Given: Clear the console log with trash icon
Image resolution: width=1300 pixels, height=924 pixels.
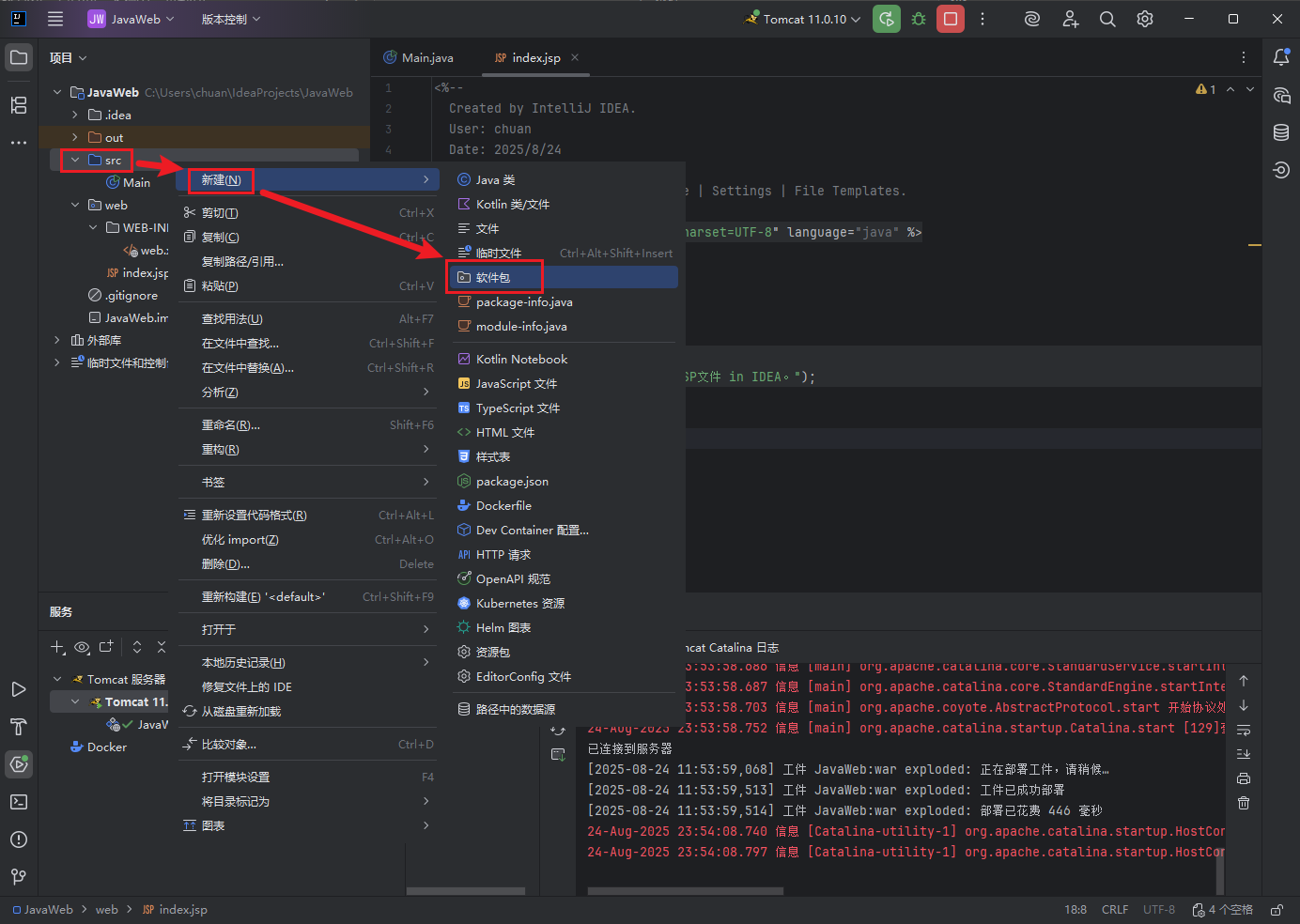Looking at the screenshot, I should [1244, 803].
